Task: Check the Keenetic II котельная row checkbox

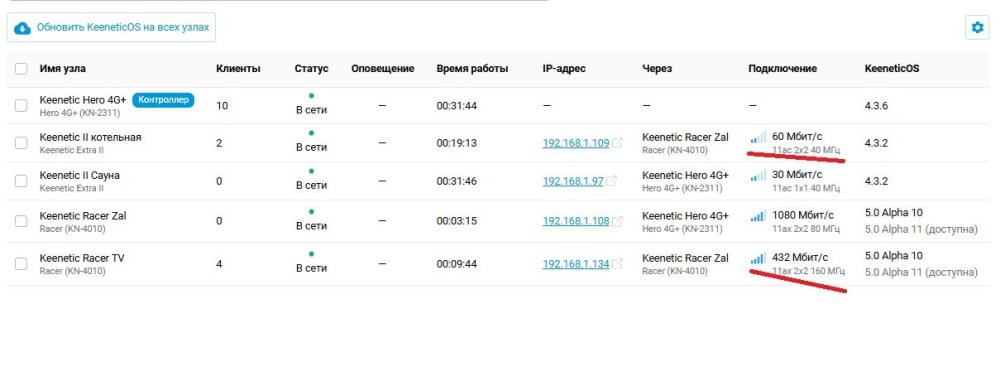Action: point(21,143)
